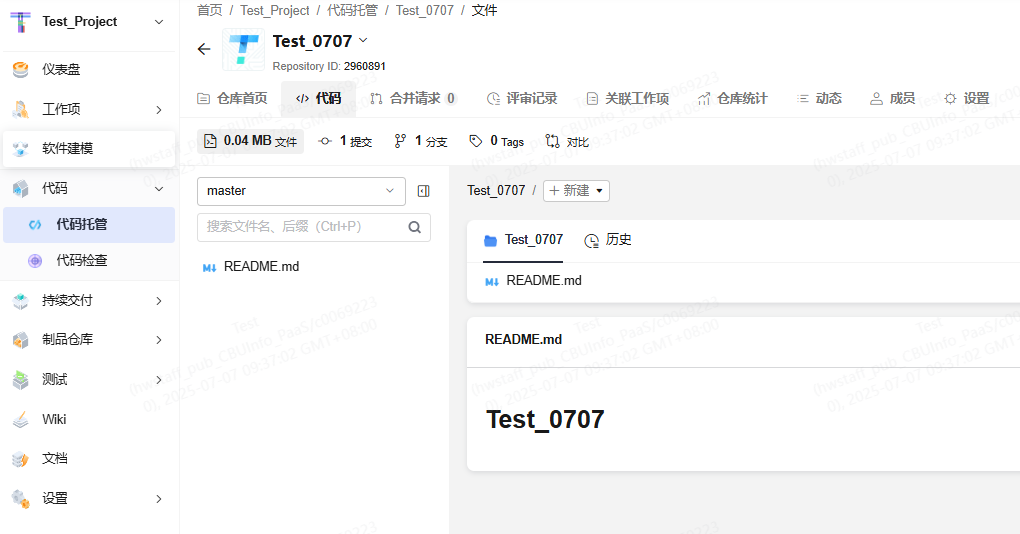Expand the 工作项 submenu arrow
1020x534 pixels.
(159, 110)
